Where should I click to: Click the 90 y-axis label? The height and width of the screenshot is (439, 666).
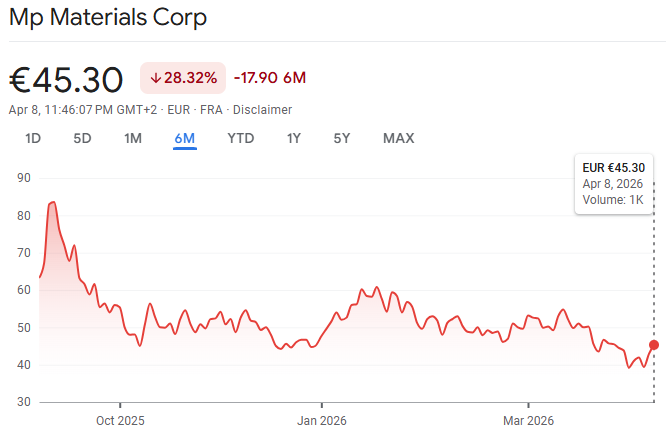(24, 178)
